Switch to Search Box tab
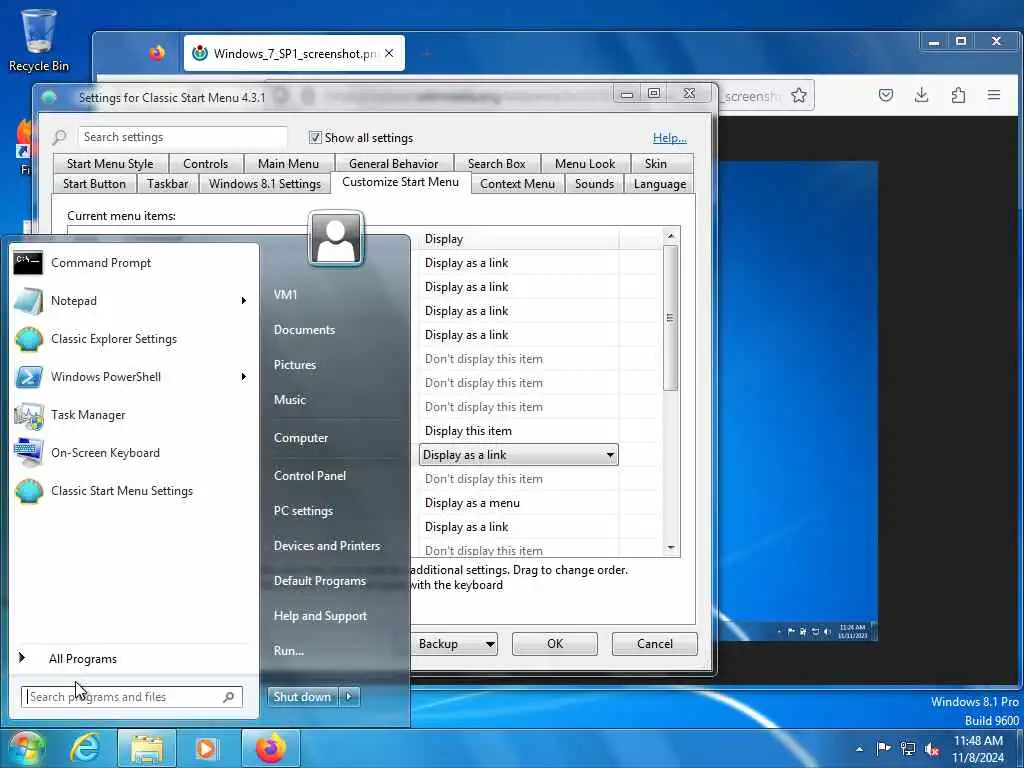 pos(496,164)
